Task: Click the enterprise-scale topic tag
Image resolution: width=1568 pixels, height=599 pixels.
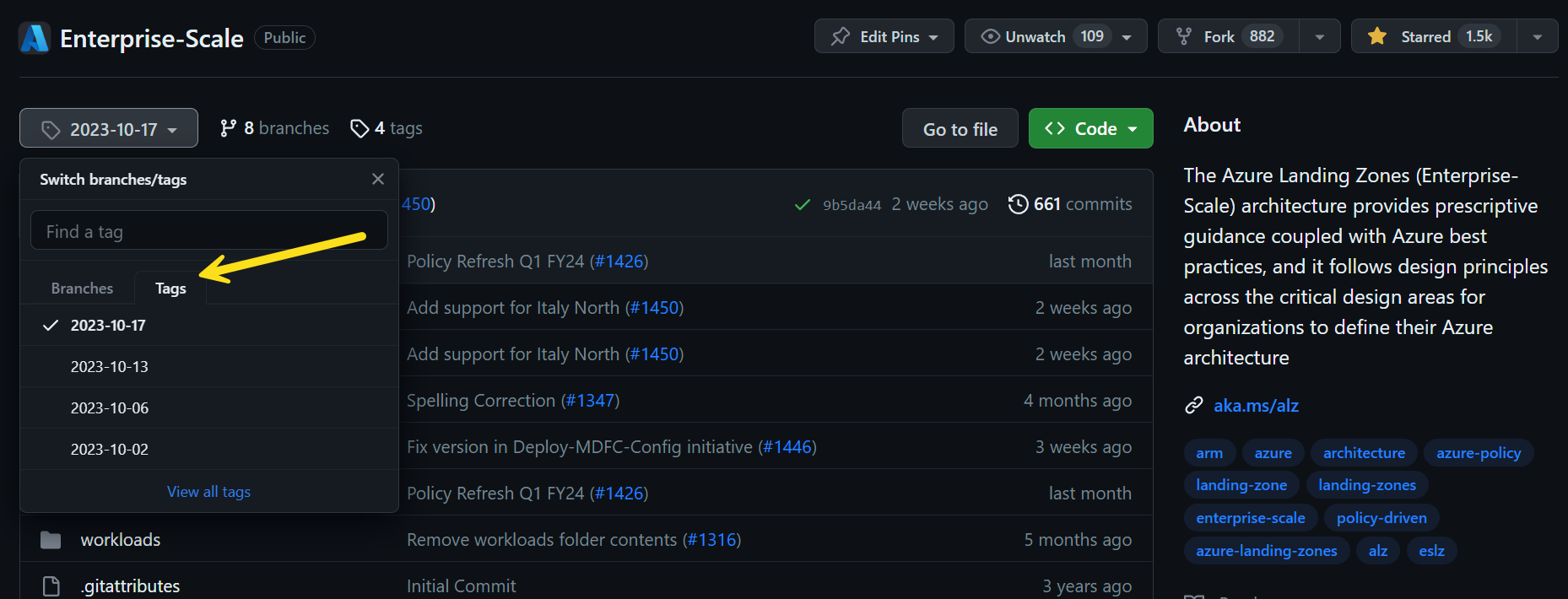Action: (1251, 518)
